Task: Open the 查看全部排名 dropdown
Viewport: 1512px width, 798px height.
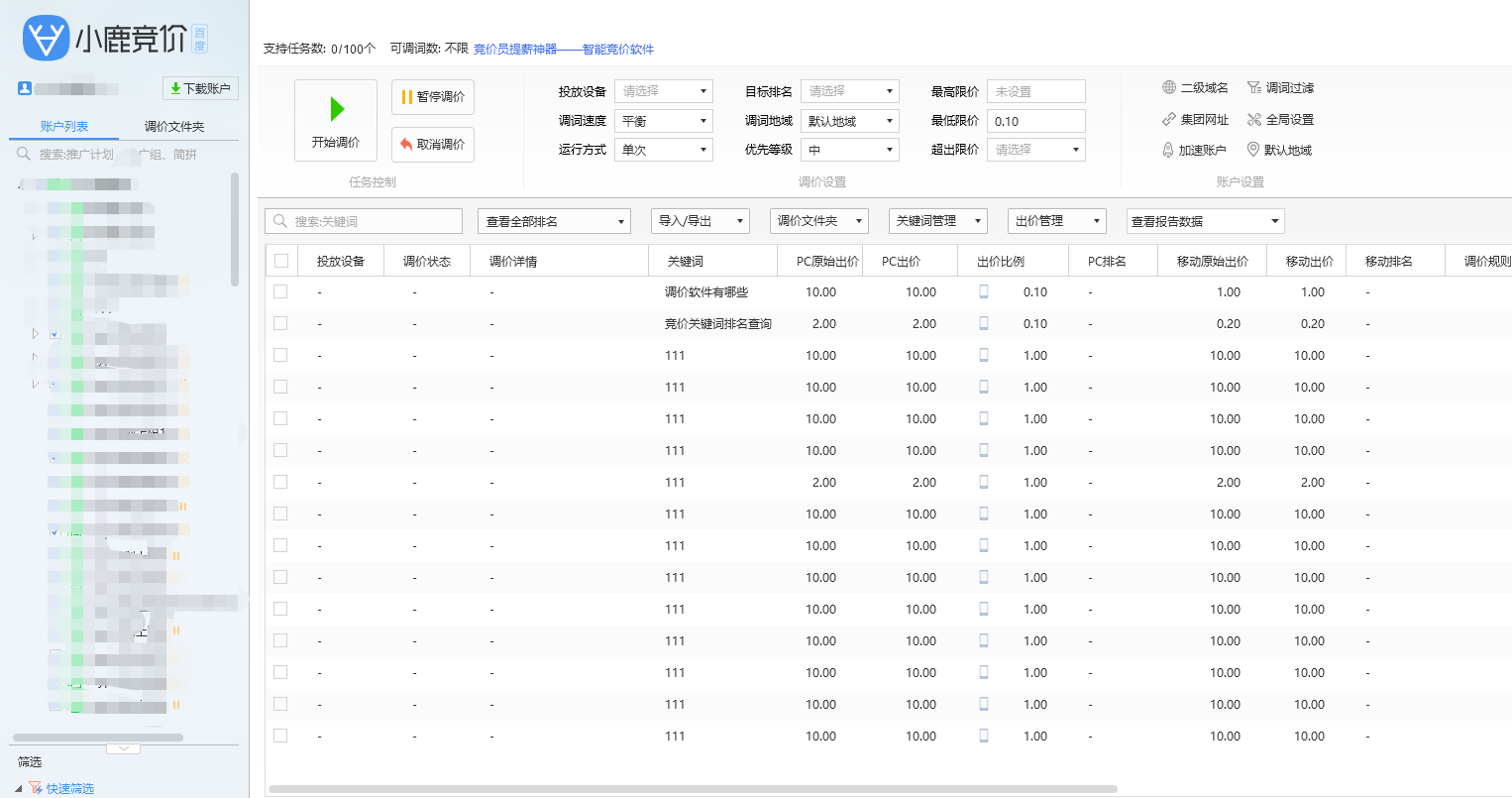Action: [555, 221]
